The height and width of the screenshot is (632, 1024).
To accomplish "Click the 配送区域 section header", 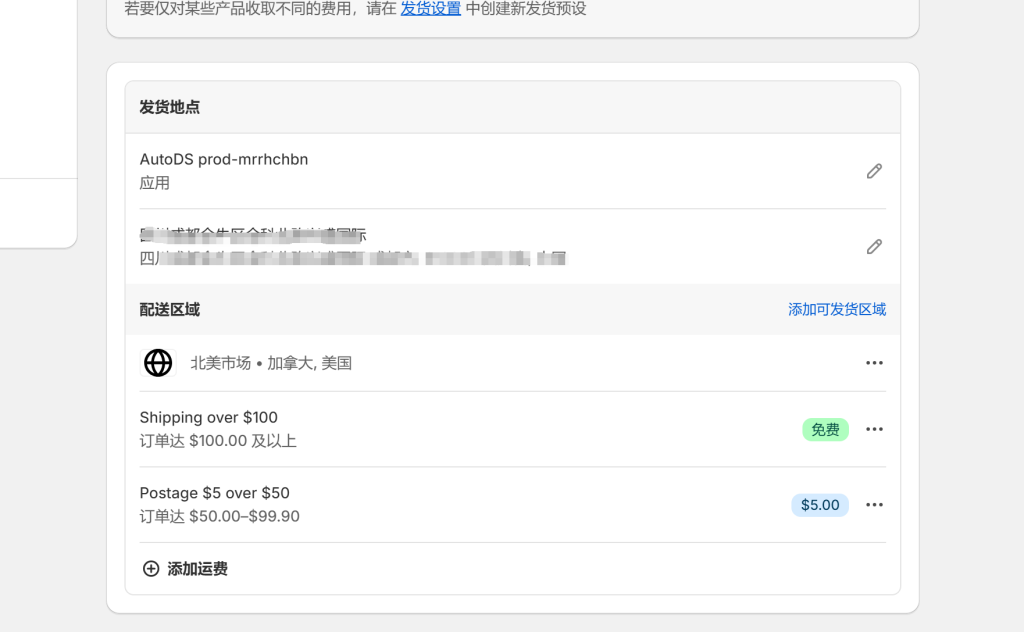I will (x=169, y=310).
